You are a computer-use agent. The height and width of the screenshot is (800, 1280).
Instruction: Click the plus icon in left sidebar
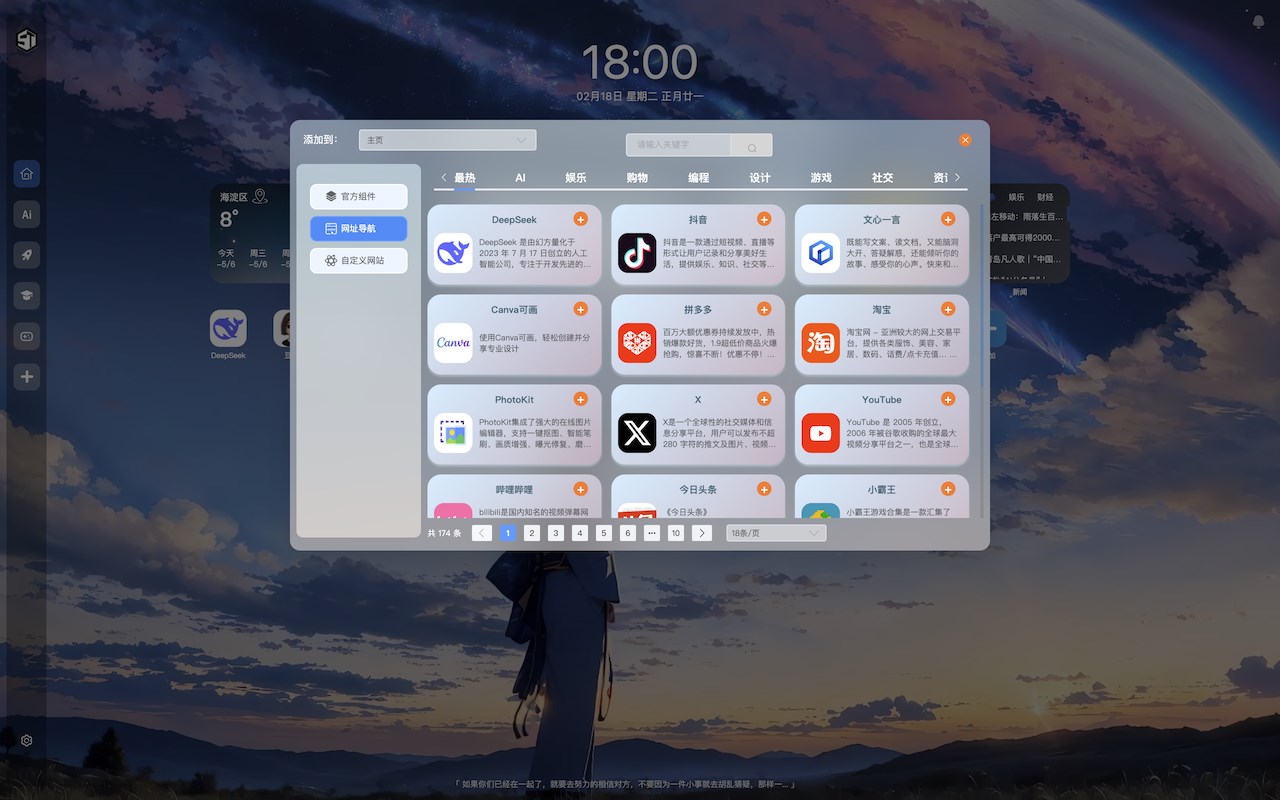click(x=27, y=377)
